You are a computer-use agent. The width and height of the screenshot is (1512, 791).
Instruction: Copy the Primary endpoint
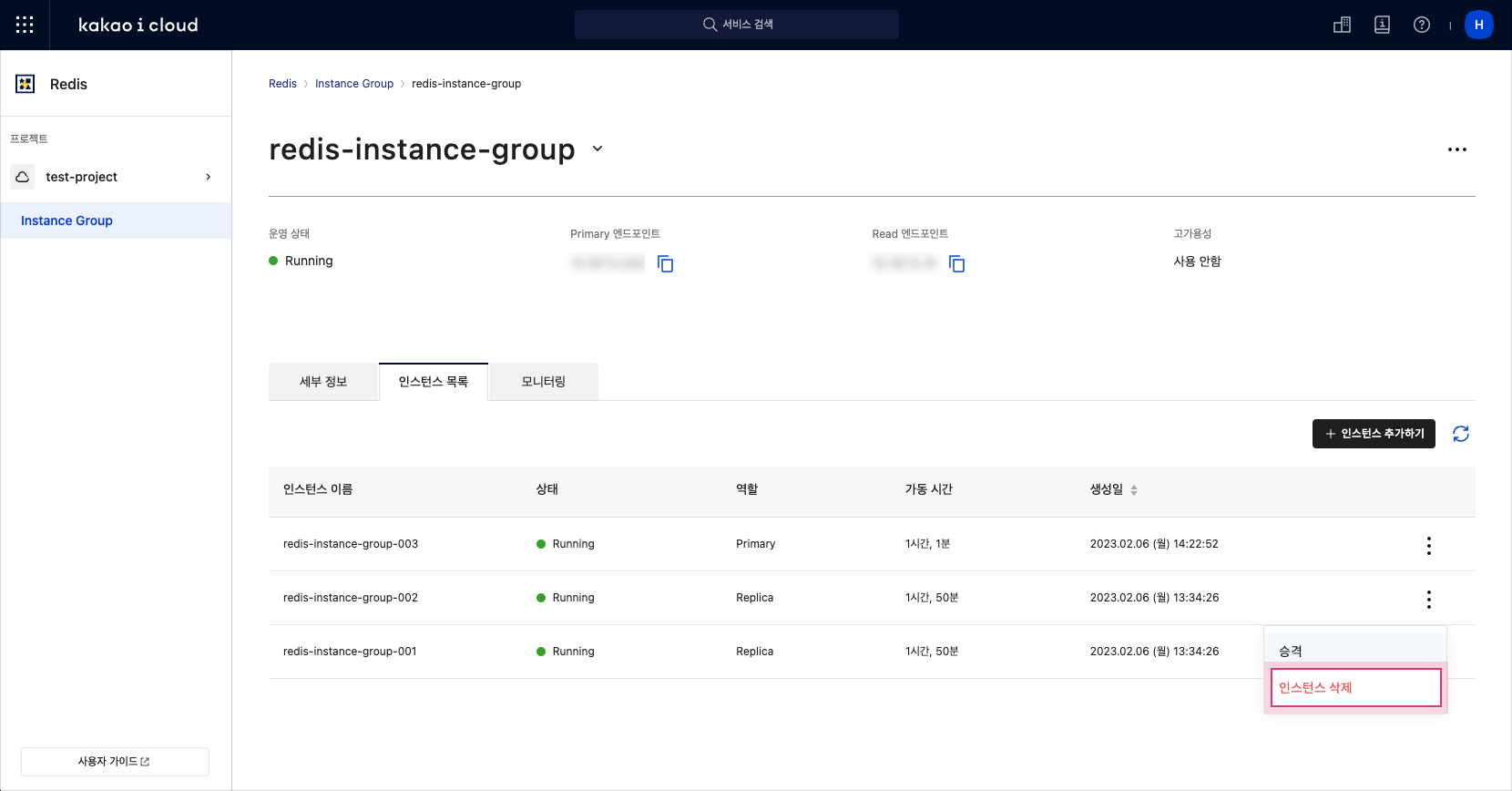click(x=666, y=263)
